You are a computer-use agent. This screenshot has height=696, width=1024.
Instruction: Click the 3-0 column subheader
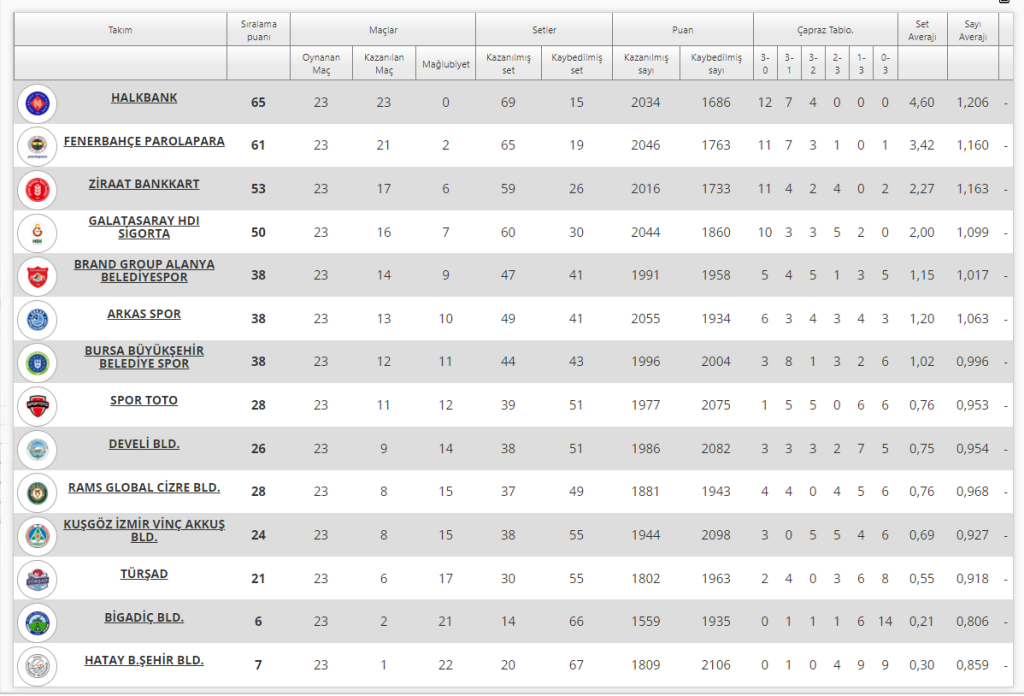(765, 63)
